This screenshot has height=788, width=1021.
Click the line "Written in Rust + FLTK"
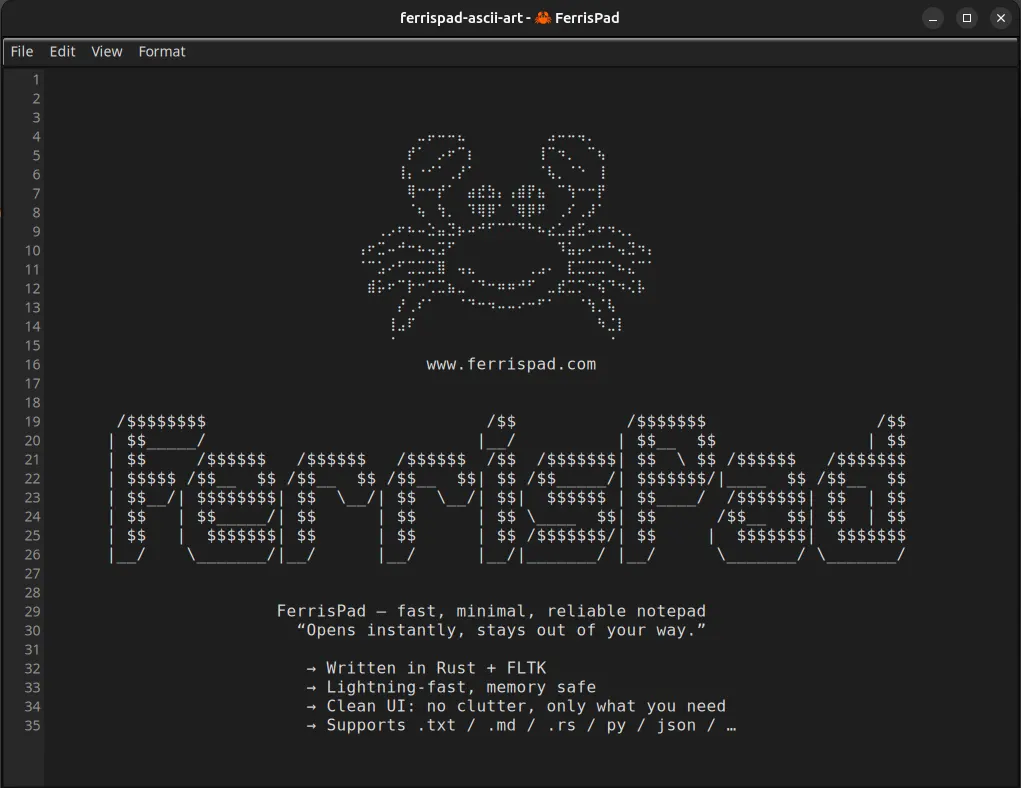[426, 668]
